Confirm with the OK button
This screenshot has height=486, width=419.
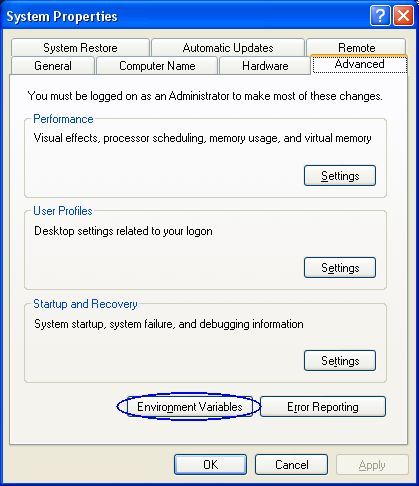pyautogui.click(x=210, y=465)
